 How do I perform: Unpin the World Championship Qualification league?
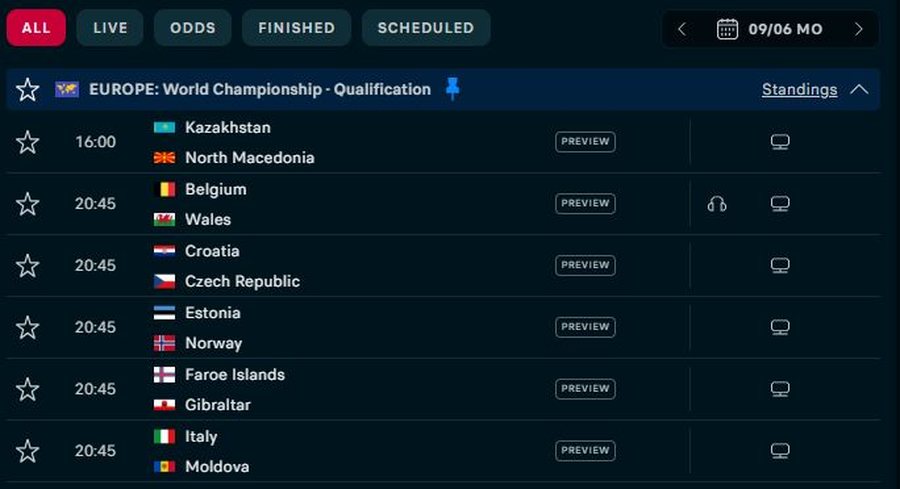coord(452,89)
